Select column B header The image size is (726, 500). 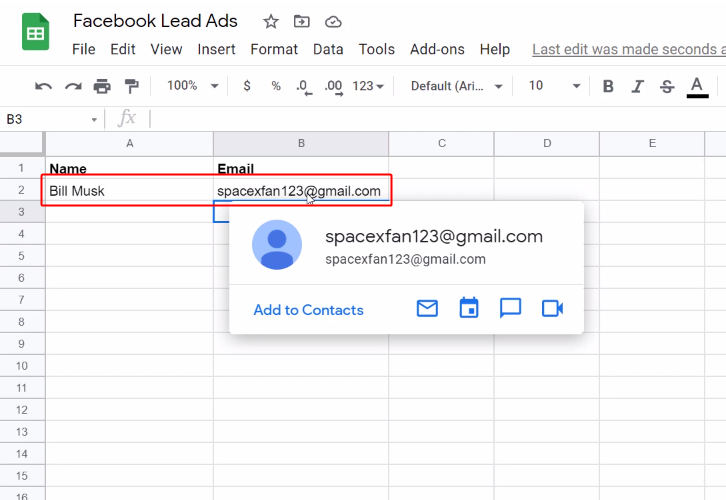pyautogui.click(x=301, y=144)
